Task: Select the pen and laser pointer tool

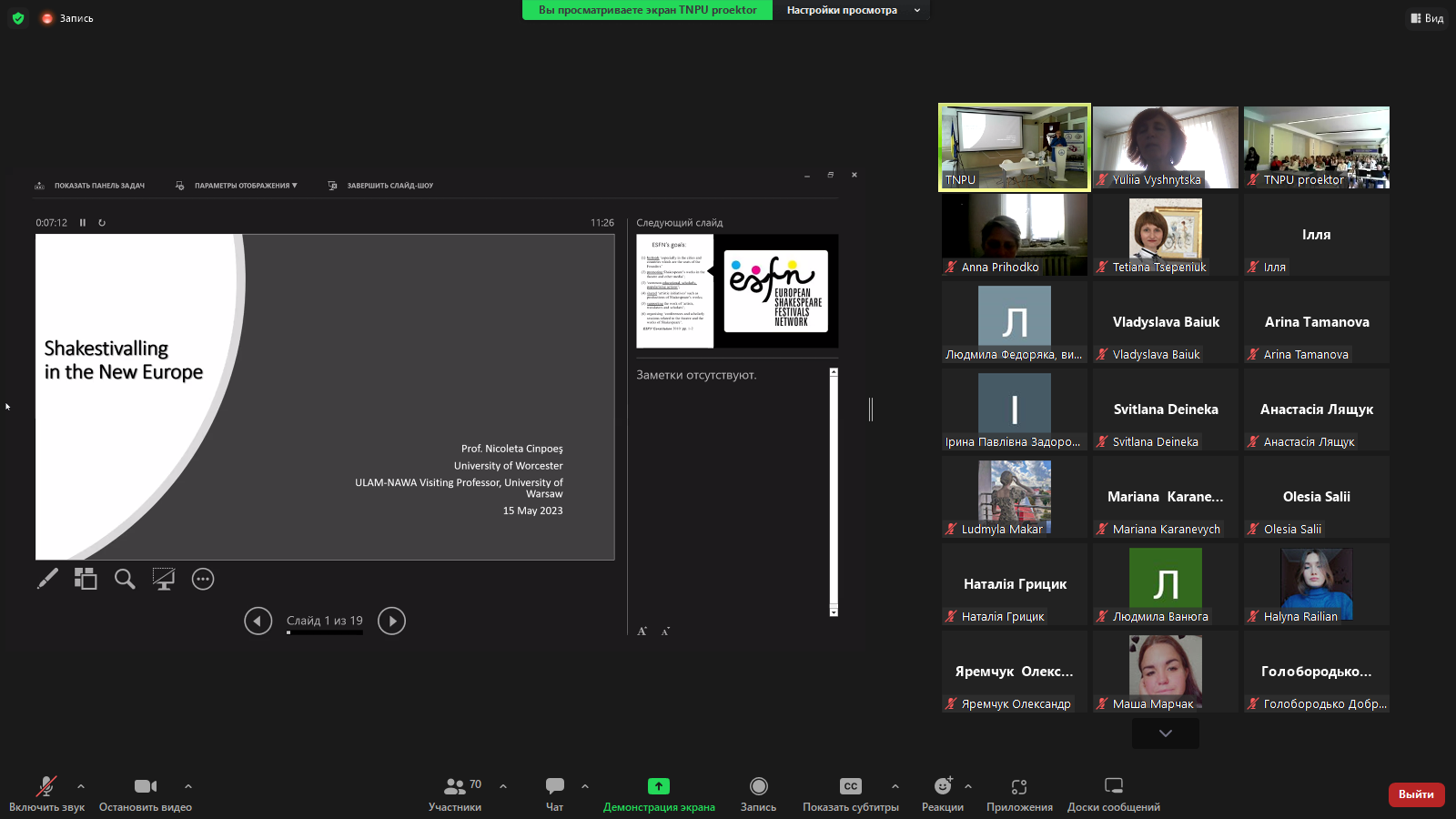Action: [47, 579]
